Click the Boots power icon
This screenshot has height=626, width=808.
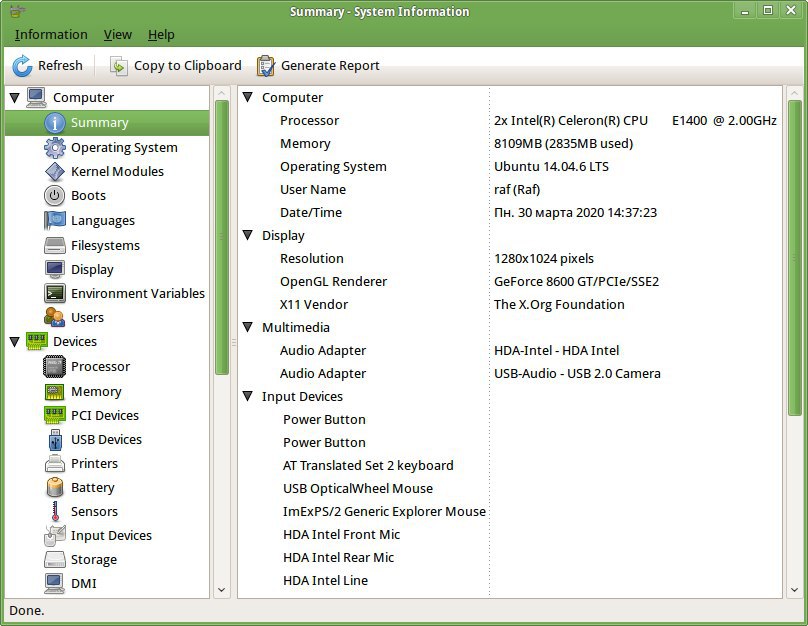click(x=55, y=196)
